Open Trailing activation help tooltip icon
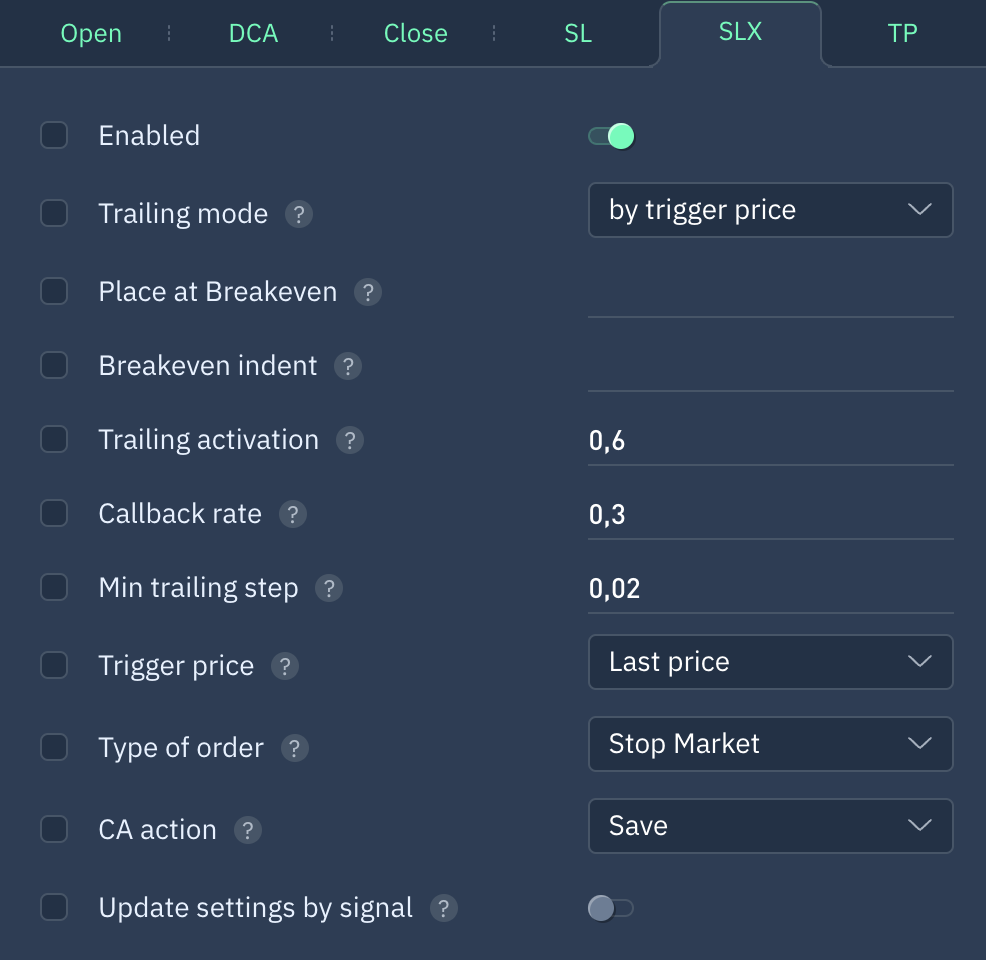 point(350,441)
